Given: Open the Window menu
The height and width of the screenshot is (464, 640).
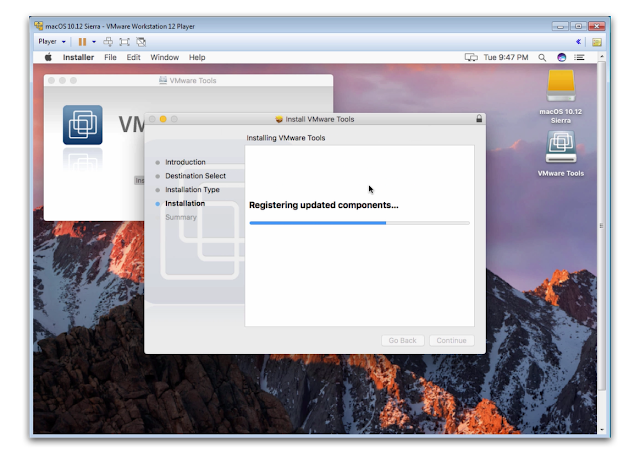Looking at the screenshot, I should click(164, 57).
